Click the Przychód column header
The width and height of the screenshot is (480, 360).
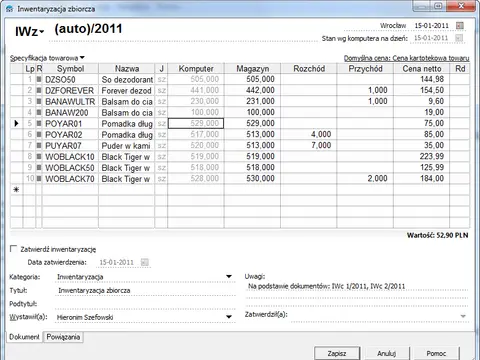(365, 69)
